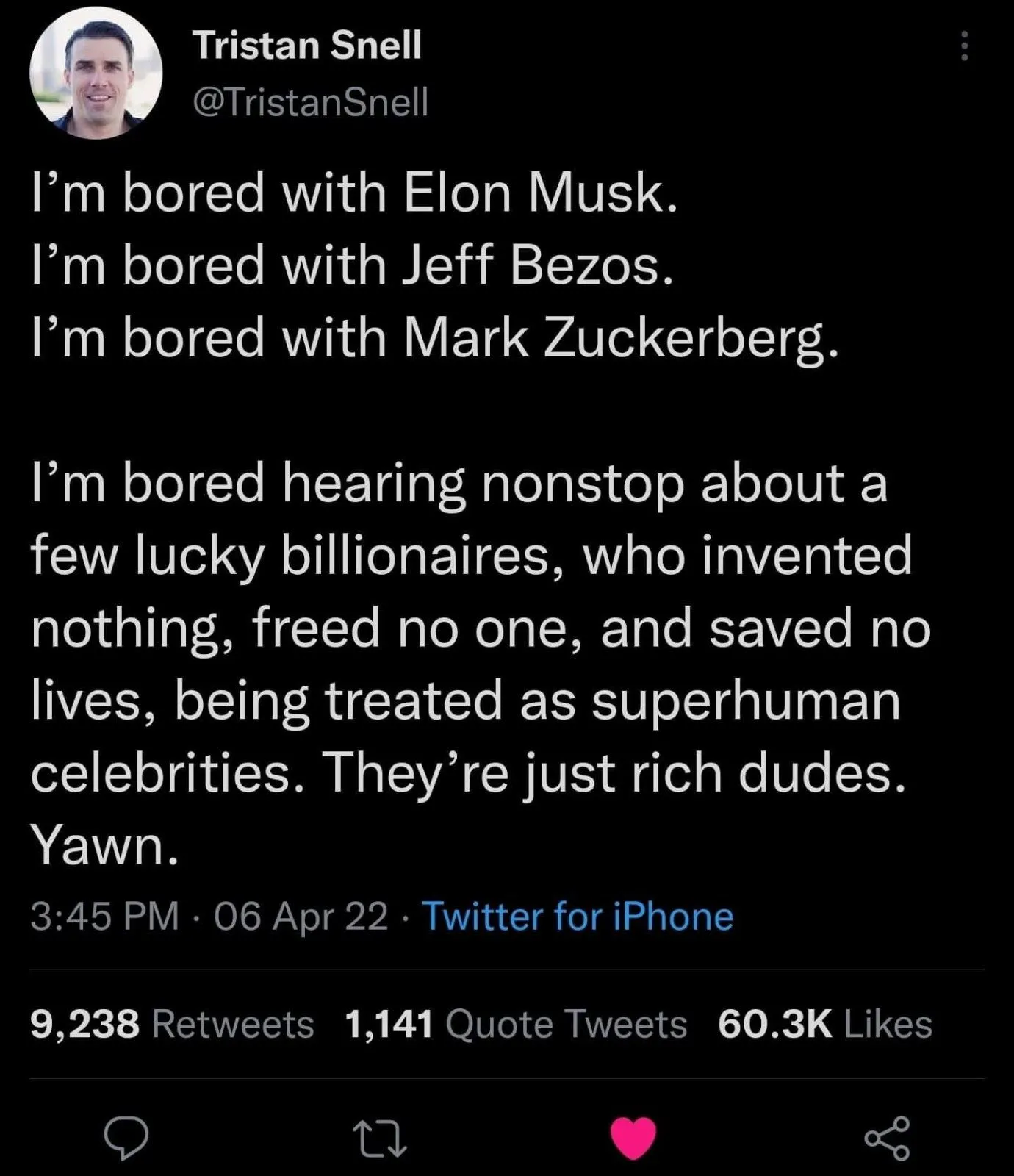This screenshot has width=1014, height=1176.
Task: View the 60.3K Likes list
Action: tap(824, 1024)
